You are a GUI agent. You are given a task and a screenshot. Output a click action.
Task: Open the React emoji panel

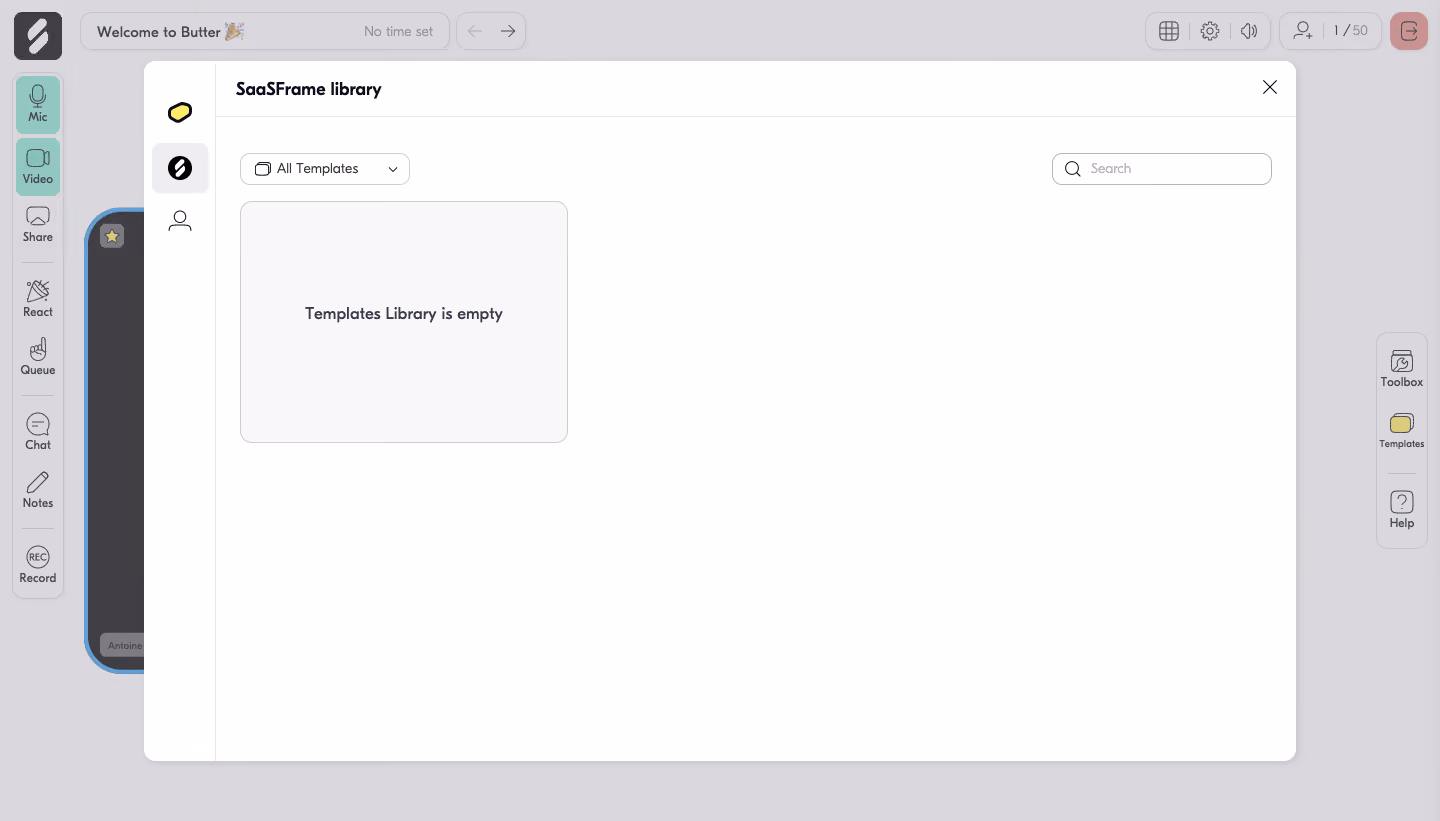pos(38,299)
